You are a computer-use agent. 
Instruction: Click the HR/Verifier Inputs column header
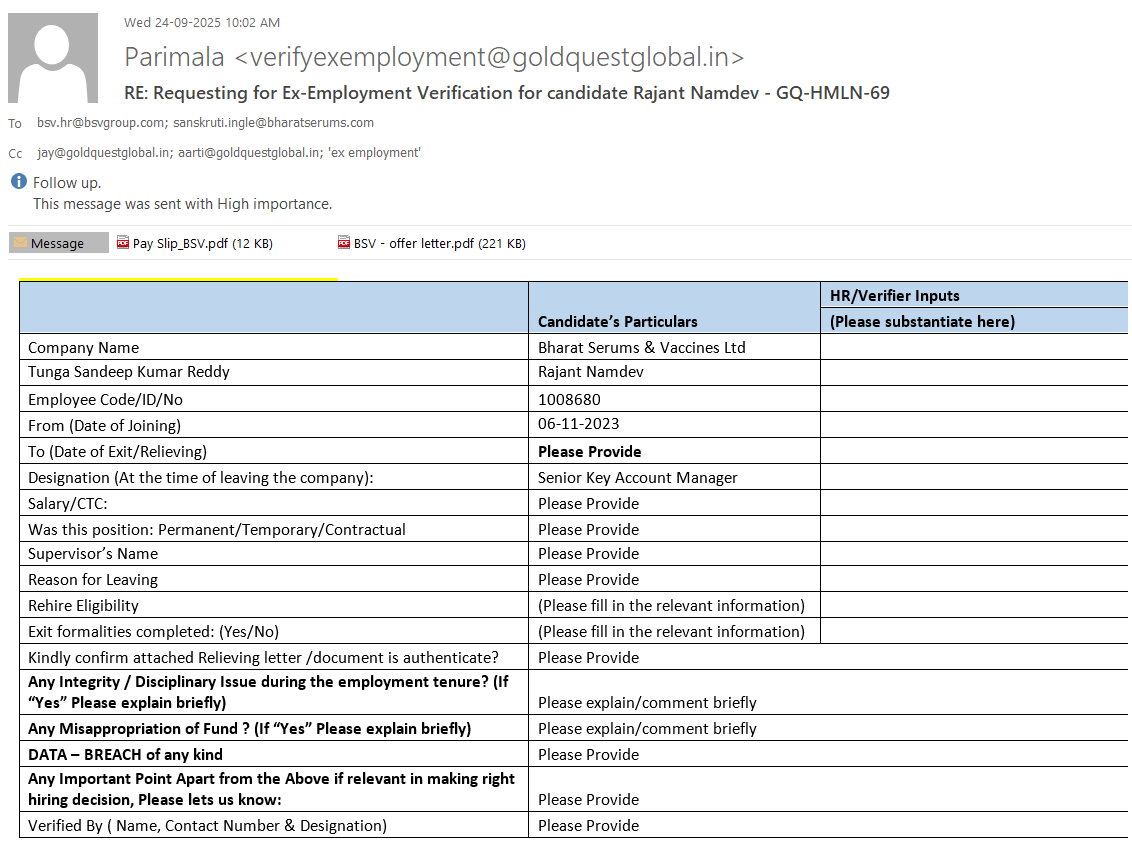point(894,296)
